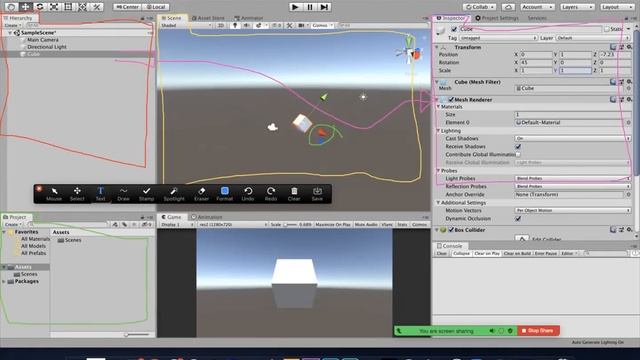
Task: Select Main Camera in Hierarchy
Action: pyautogui.click(x=43, y=40)
